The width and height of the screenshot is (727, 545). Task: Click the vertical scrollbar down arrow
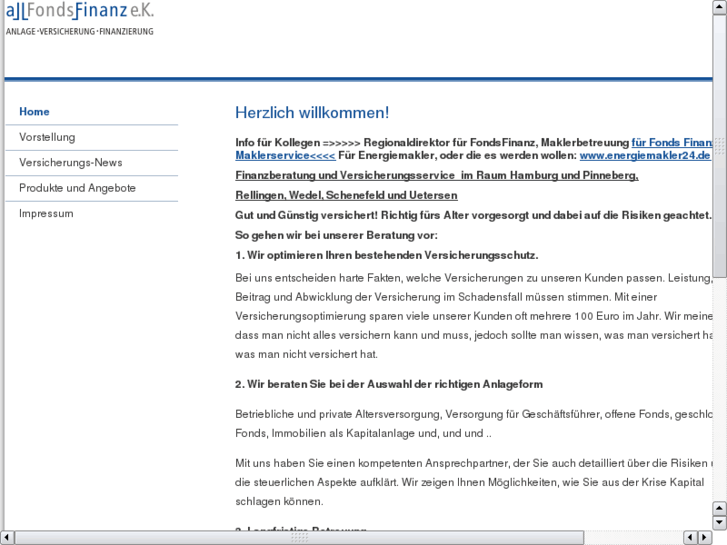click(x=719, y=523)
